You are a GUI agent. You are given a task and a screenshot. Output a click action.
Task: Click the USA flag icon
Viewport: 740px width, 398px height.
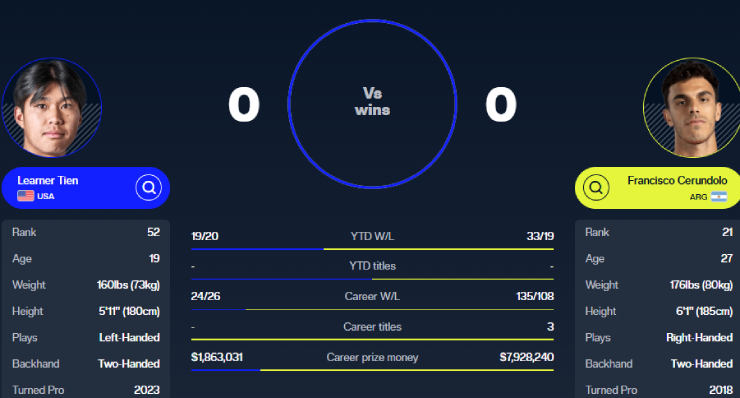[25, 196]
